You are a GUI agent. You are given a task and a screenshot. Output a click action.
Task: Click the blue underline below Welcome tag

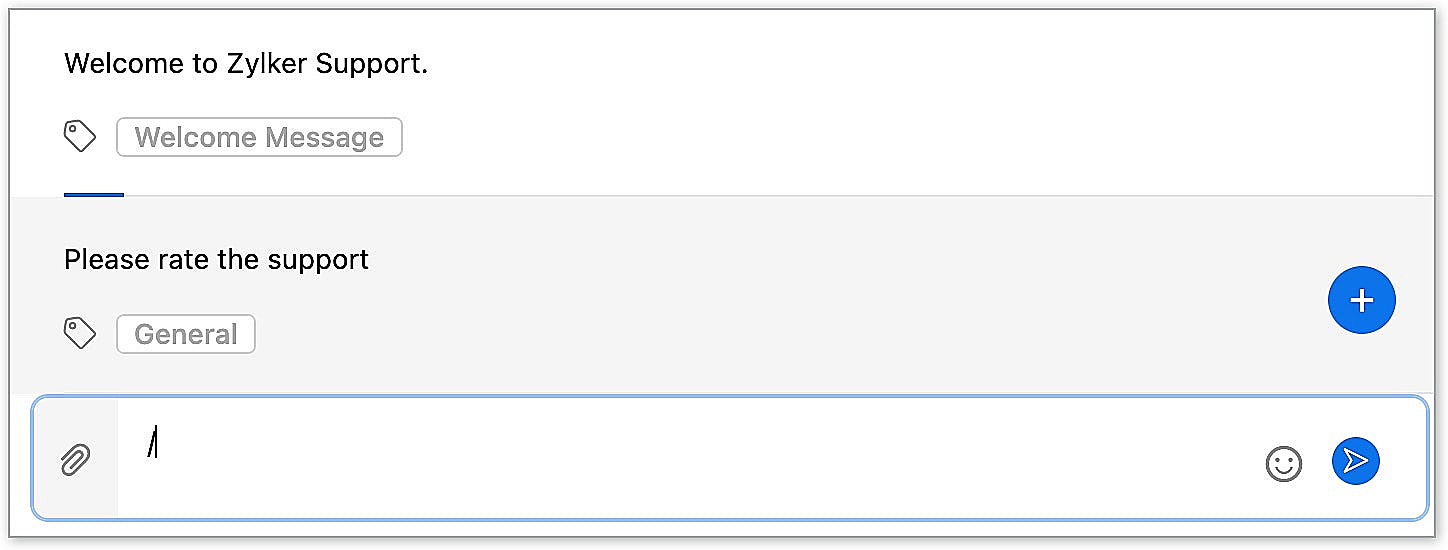pyautogui.click(x=94, y=195)
